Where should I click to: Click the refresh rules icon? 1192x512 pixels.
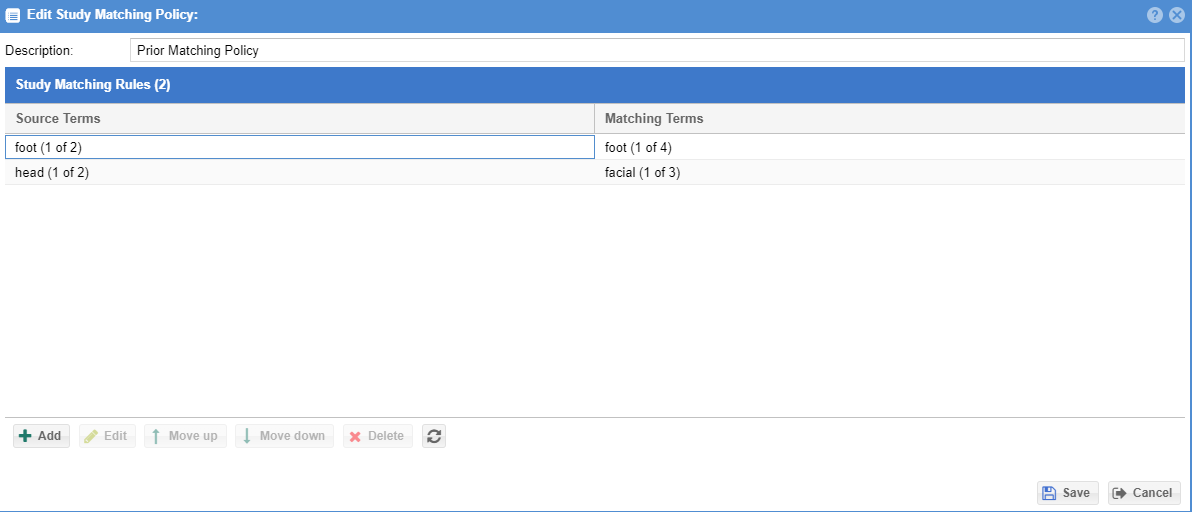pyautogui.click(x=434, y=436)
